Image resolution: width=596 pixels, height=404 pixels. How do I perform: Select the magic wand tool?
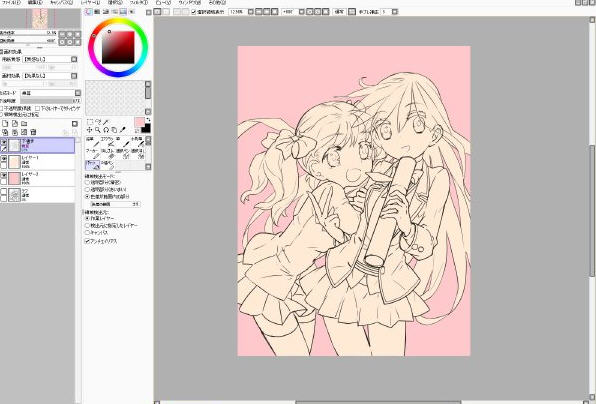tap(106, 122)
